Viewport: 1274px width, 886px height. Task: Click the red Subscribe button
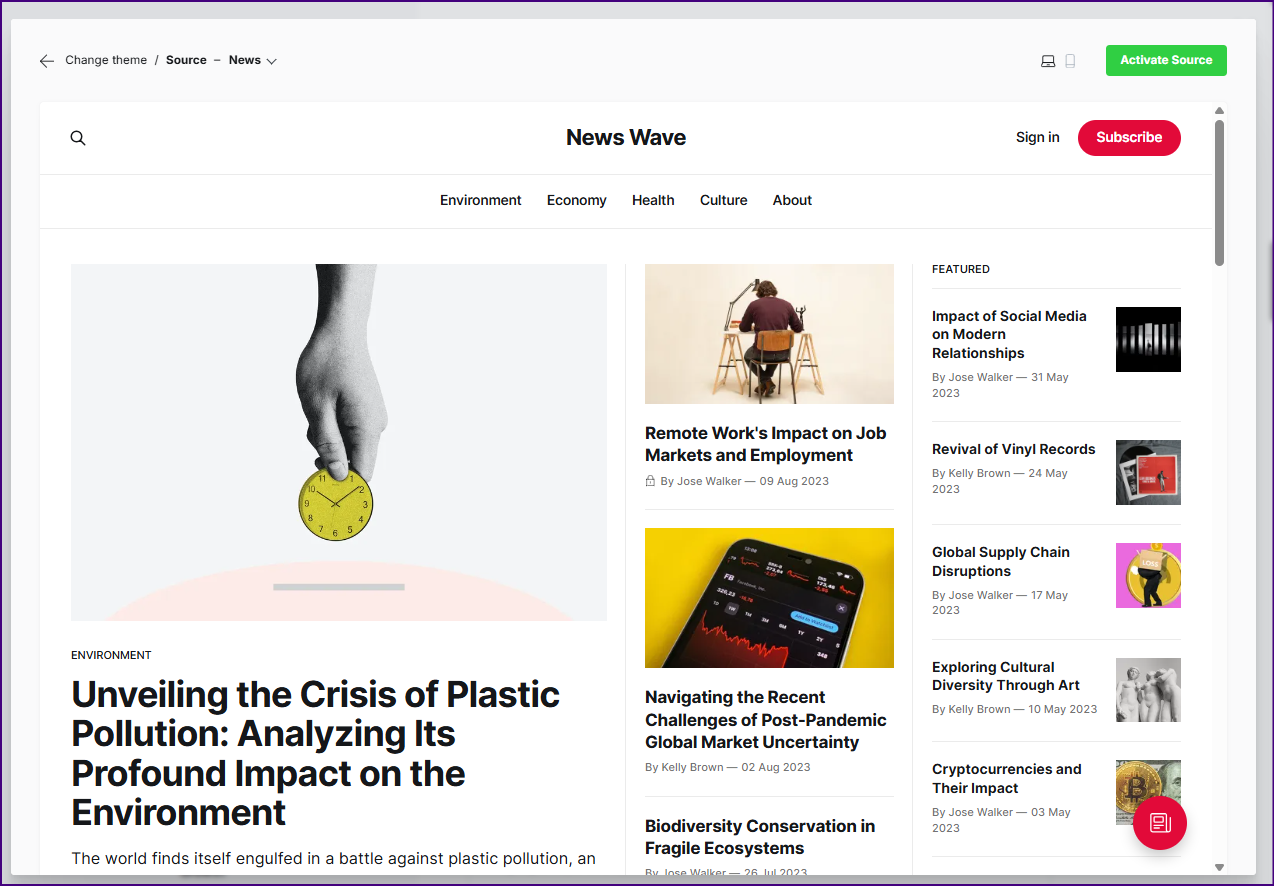(x=1129, y=138)
